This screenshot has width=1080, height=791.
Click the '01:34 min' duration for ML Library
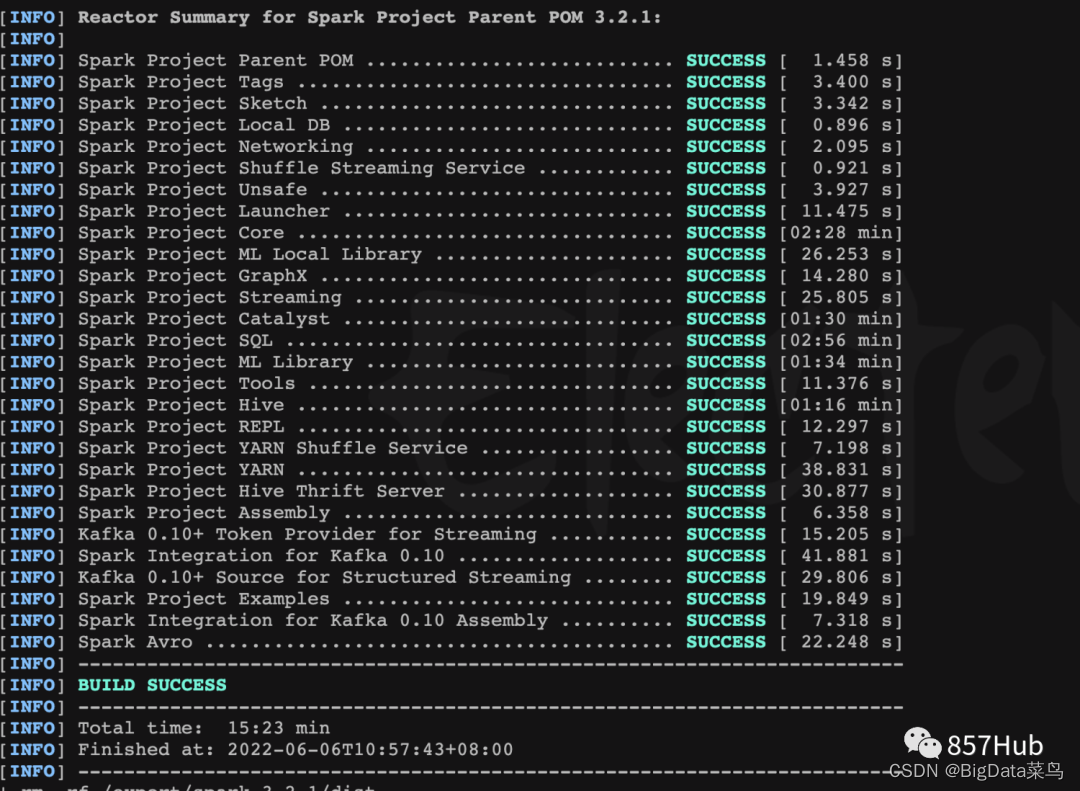841,362
